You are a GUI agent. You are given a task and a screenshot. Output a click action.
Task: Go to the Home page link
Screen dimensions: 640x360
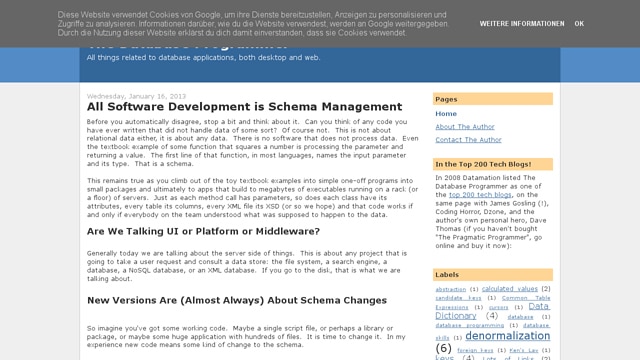(x=446, y=114)
